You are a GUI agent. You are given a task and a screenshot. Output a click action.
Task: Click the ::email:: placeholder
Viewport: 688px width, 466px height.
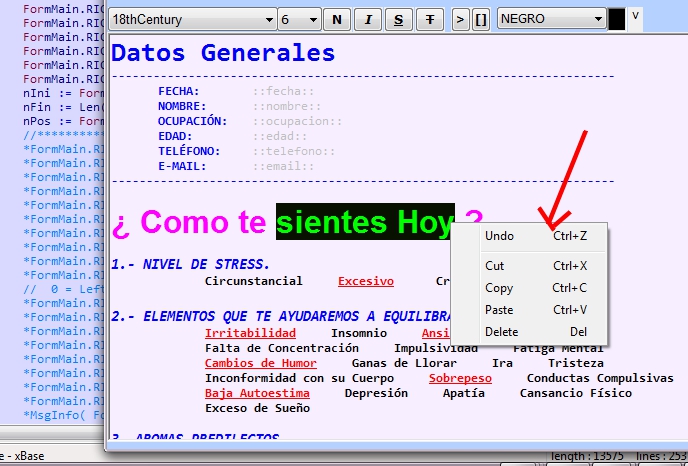click(x=283, y=166)
